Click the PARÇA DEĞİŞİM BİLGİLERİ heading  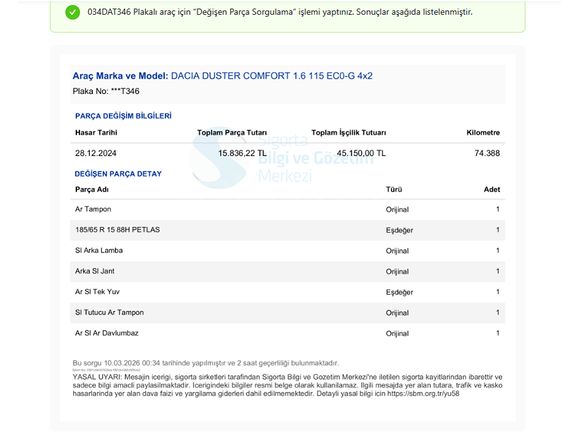point(123,116)
